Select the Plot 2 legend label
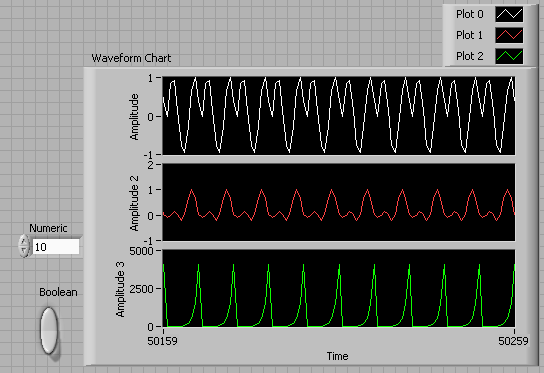544x373 pixels. click(469, 56)
